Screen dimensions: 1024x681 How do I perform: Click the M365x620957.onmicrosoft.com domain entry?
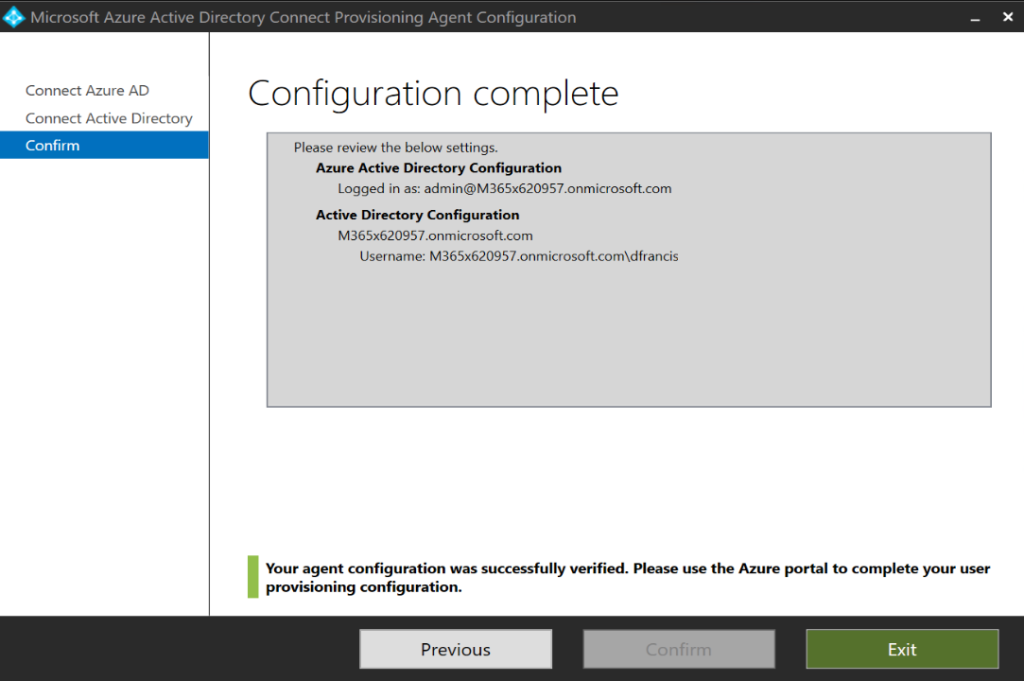click(x=432, y=235)
